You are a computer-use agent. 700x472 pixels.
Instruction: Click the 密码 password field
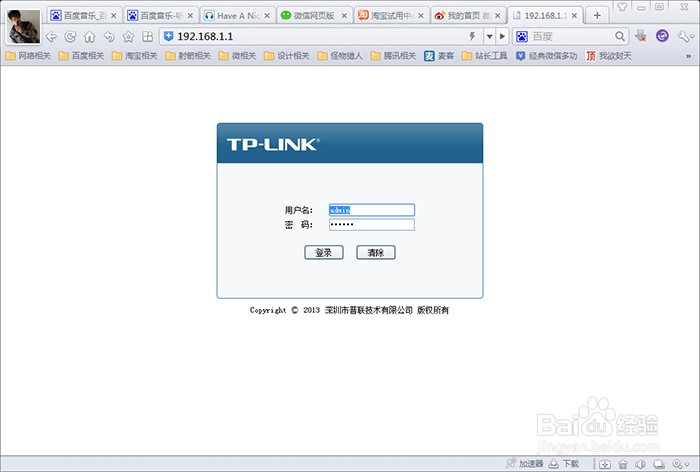(x=372, y=224)
